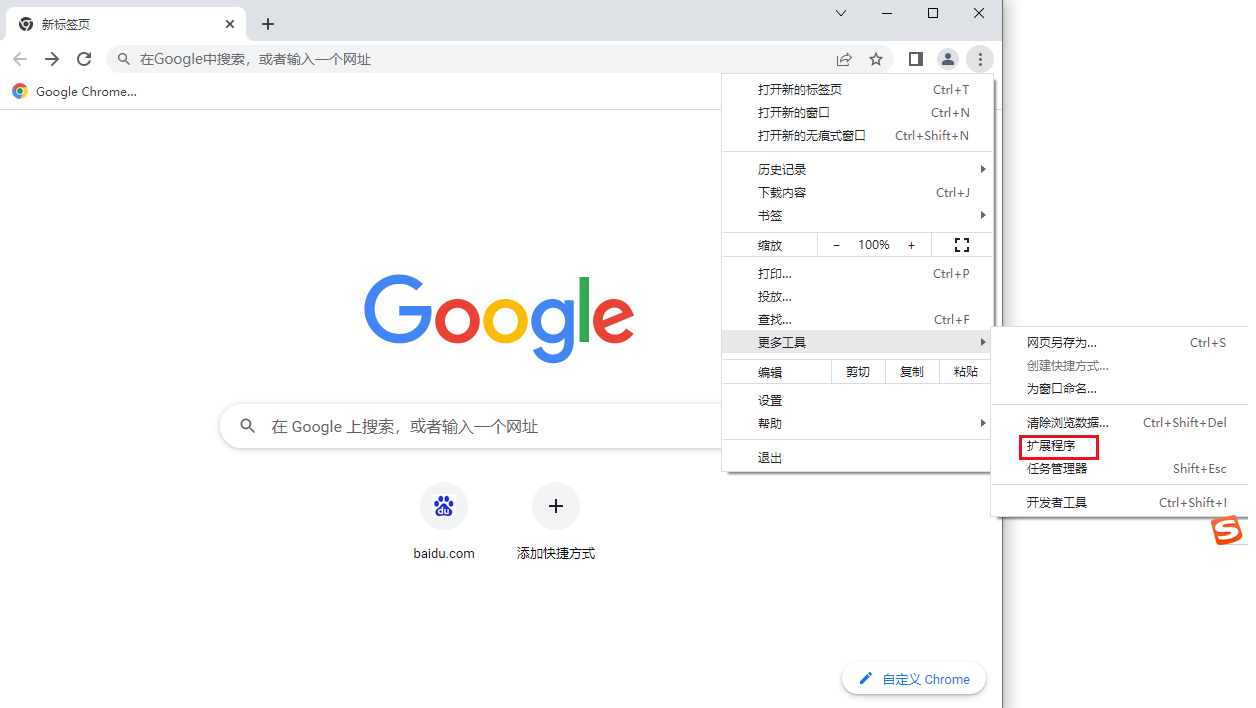Select 打开新的窗口 in the menu
Screen dimensions: 1256x708
pyautogui.click(x=858, y=112)
